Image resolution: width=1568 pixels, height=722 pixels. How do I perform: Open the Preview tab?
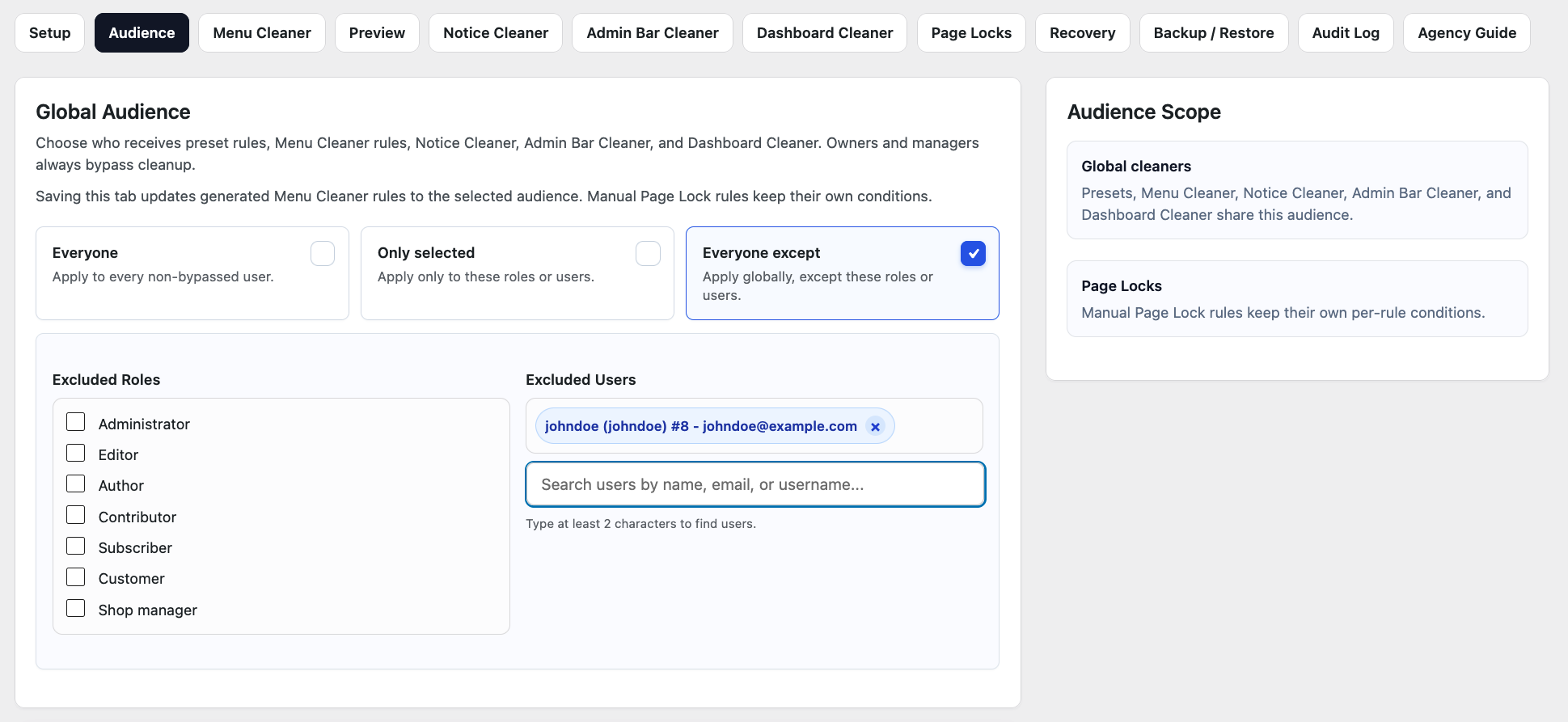pos(378,33)
